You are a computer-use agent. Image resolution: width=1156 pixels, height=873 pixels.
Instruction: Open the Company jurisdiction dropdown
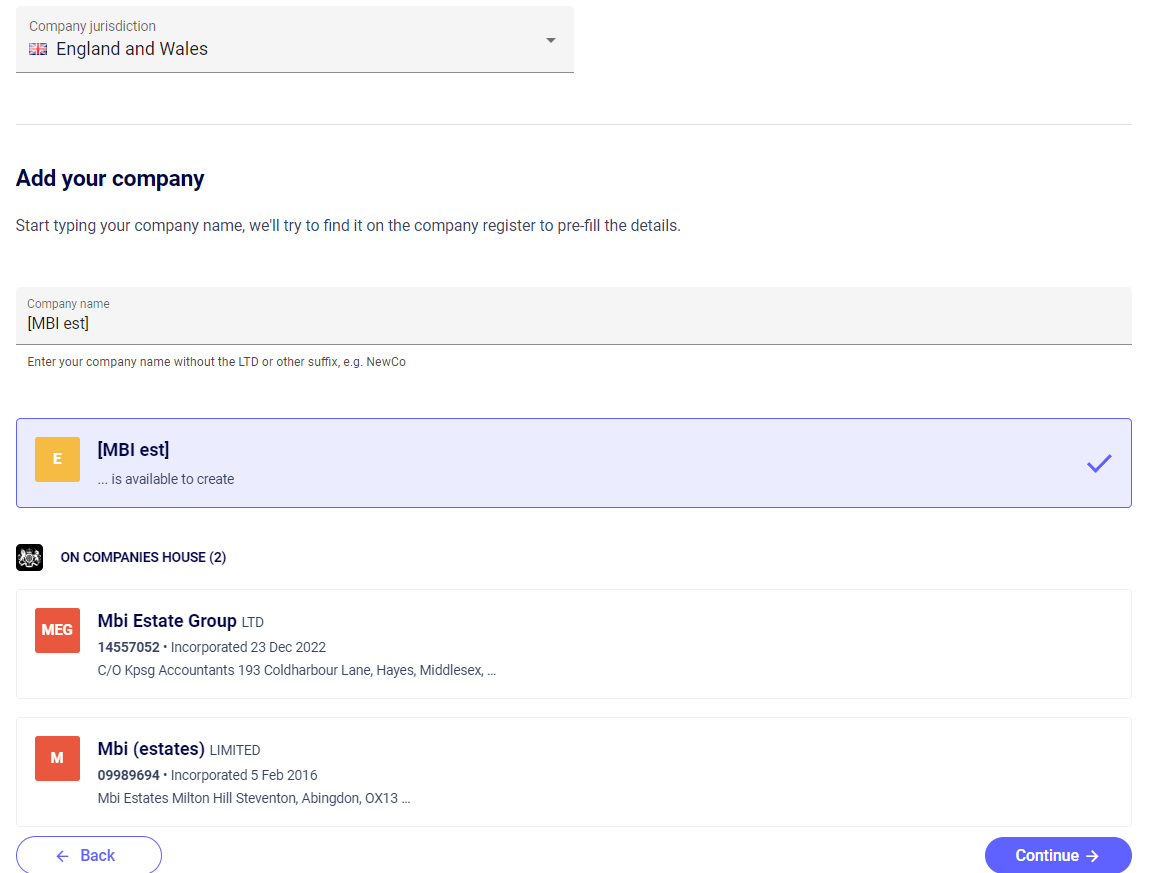click(294, 40)
